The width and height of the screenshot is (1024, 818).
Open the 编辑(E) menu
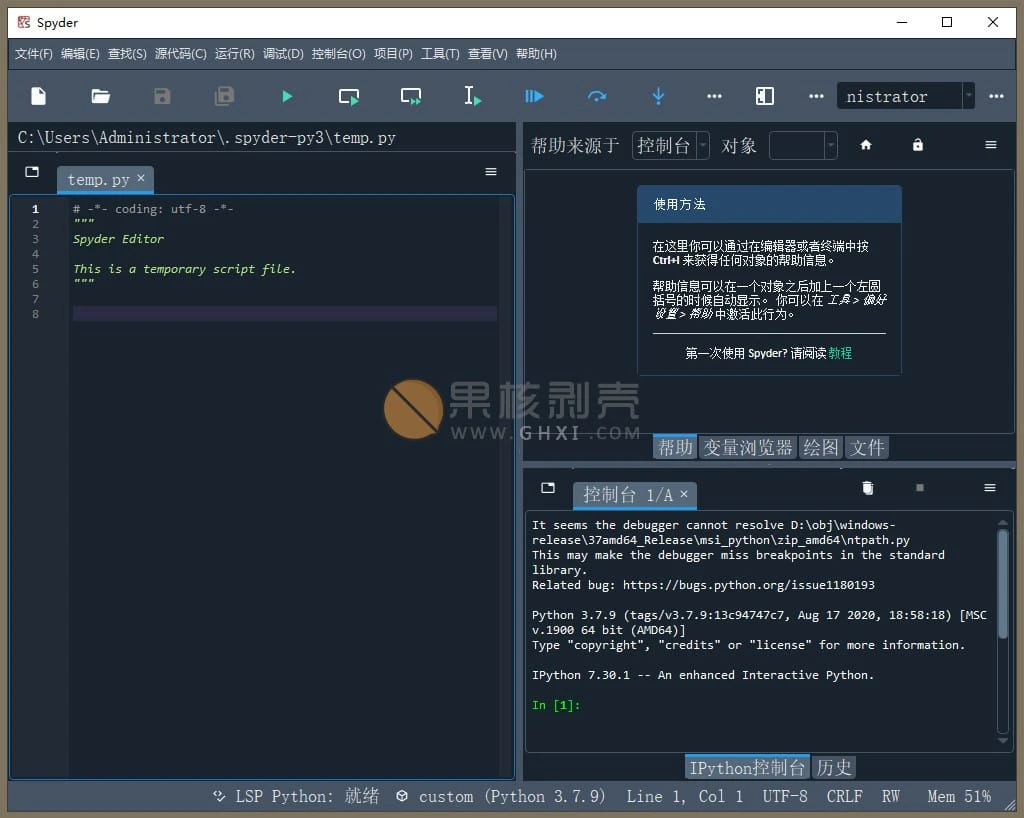(80, 54)
